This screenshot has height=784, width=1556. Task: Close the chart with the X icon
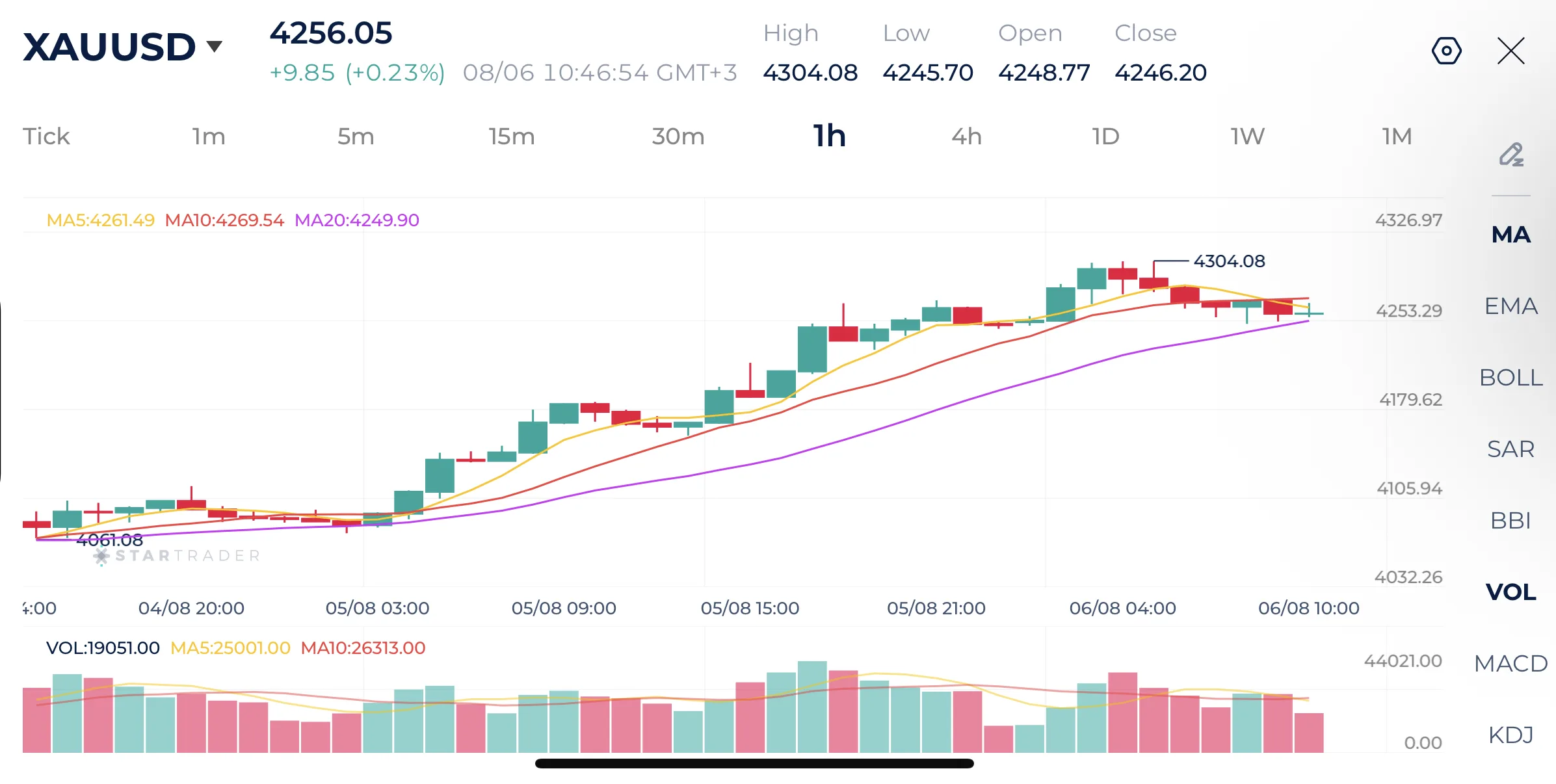(1510, 51)
